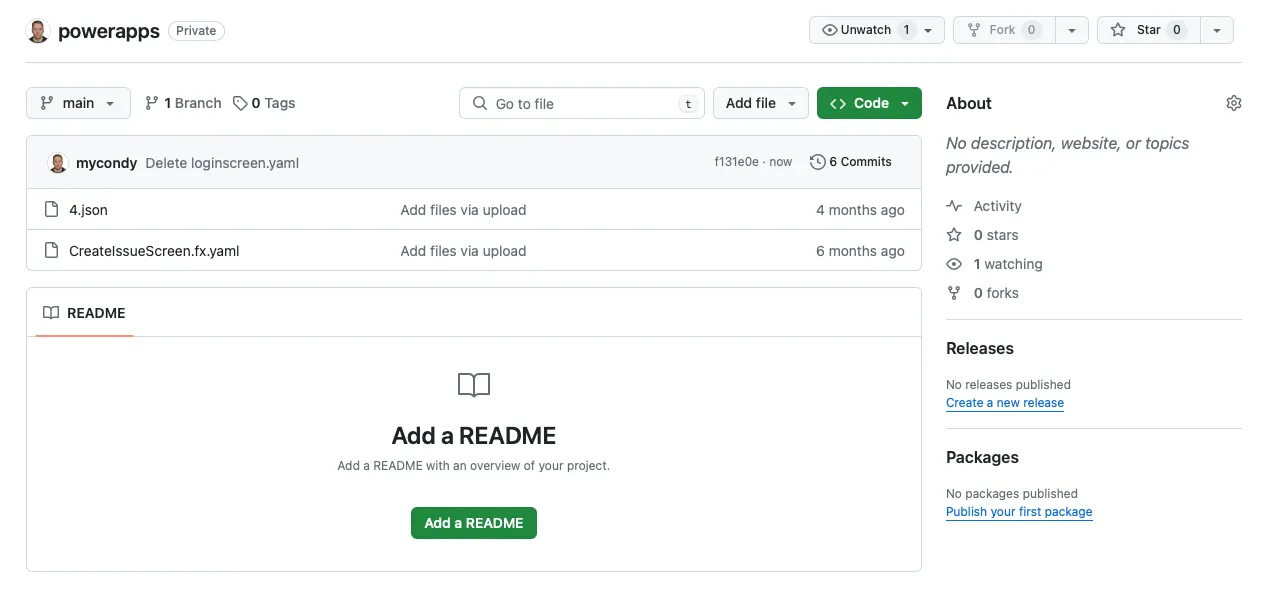1276x607 pixels.
Task: Click the magnifier icon in Go to file
Action: point(479,104)
